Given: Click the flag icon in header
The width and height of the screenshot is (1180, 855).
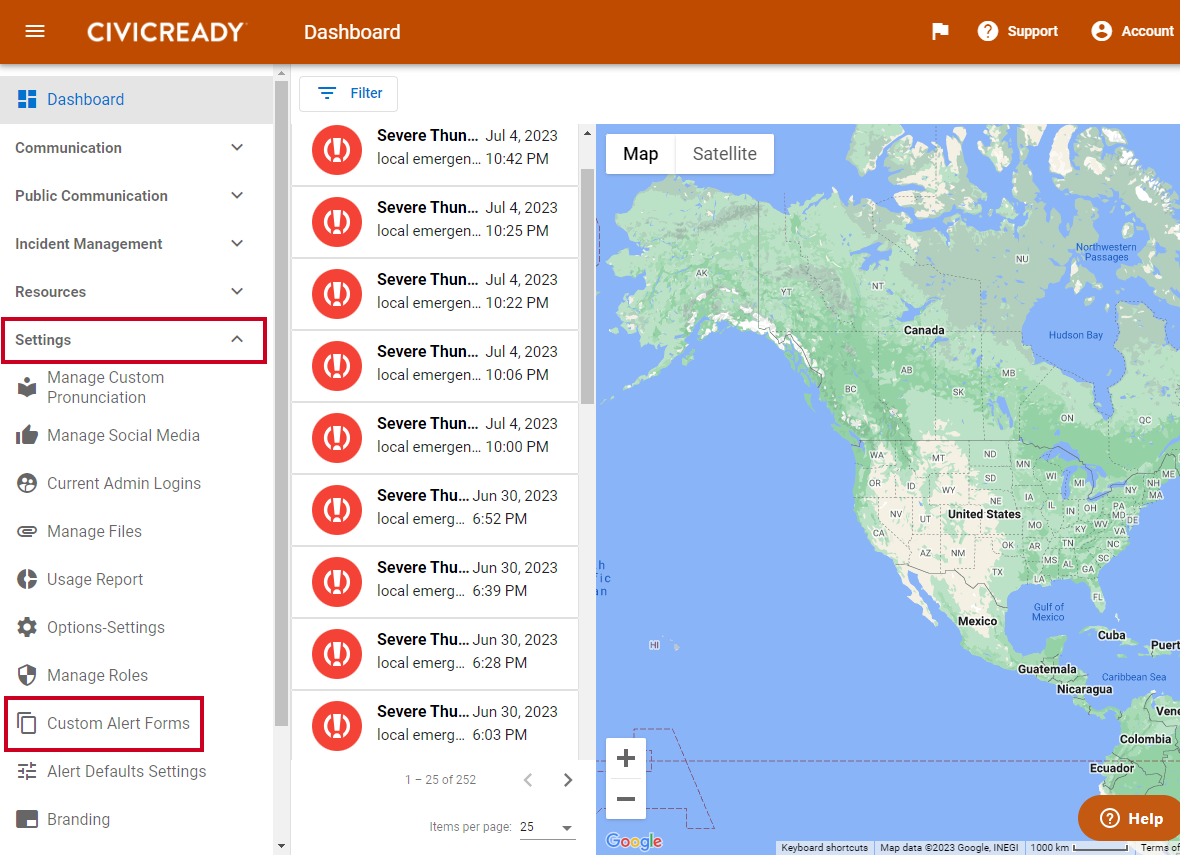Looking at the screenshot, I should coord(940,32).
